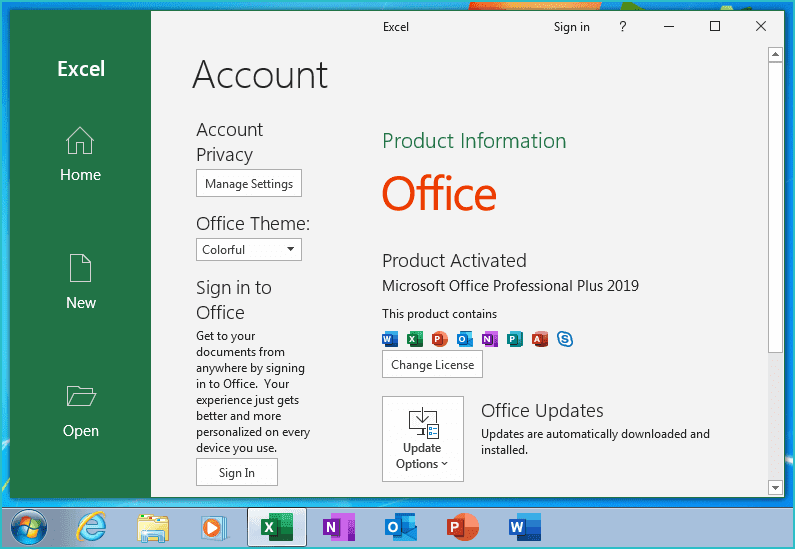Click the Excel icon under product contains

pos(415,339)
